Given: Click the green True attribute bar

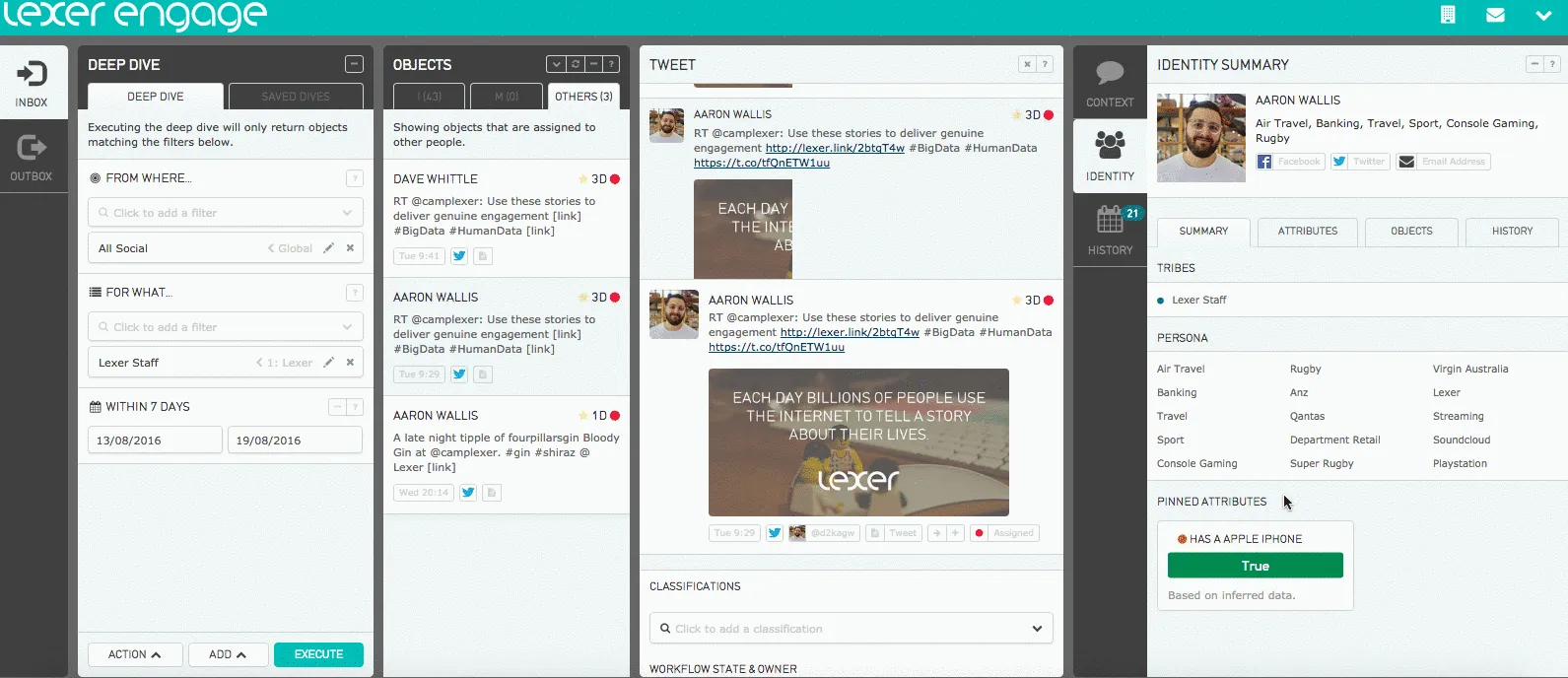Looking at the screenshot, I should (x=1255, y=566).
